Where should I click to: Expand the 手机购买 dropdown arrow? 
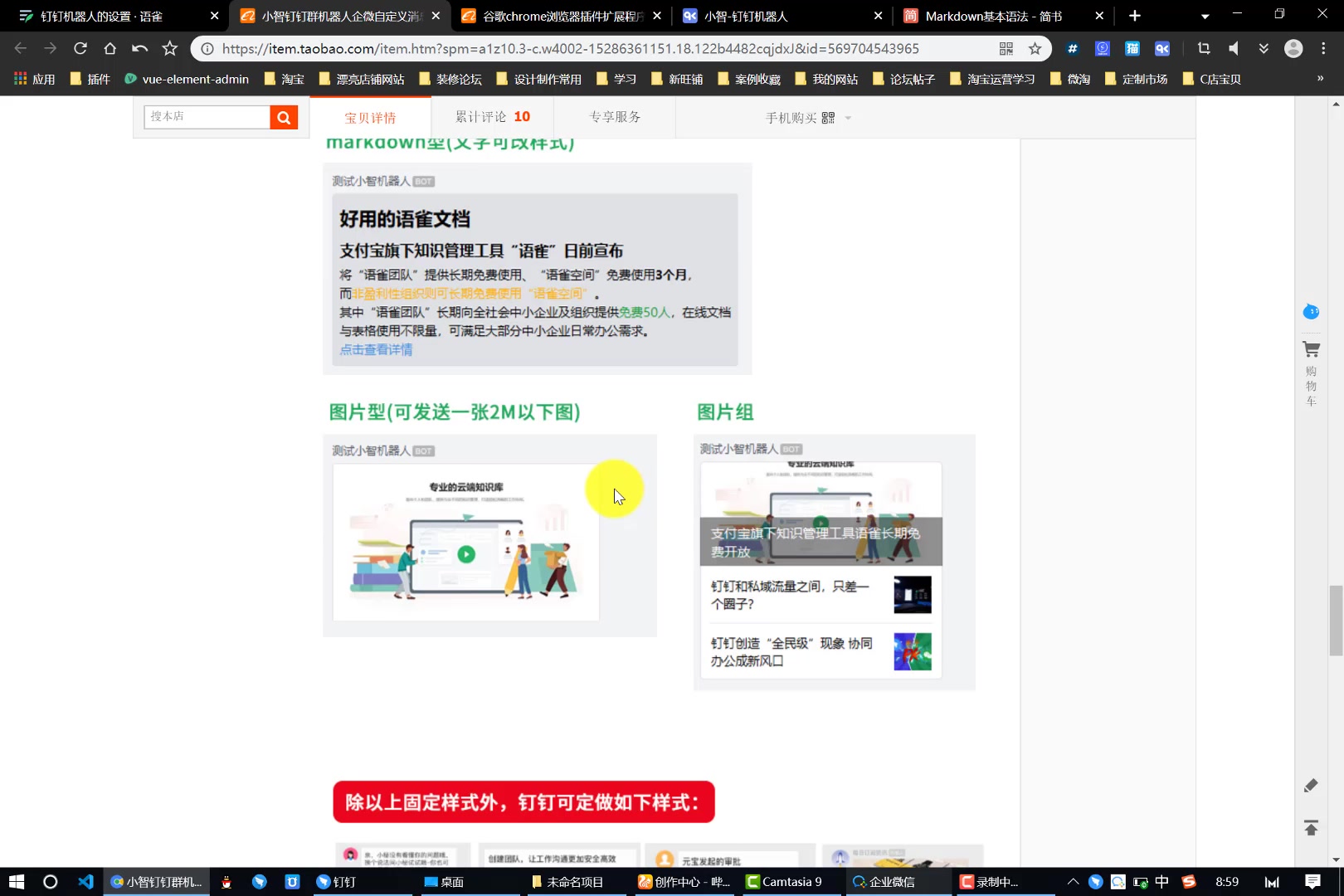[x=848, y=118]
